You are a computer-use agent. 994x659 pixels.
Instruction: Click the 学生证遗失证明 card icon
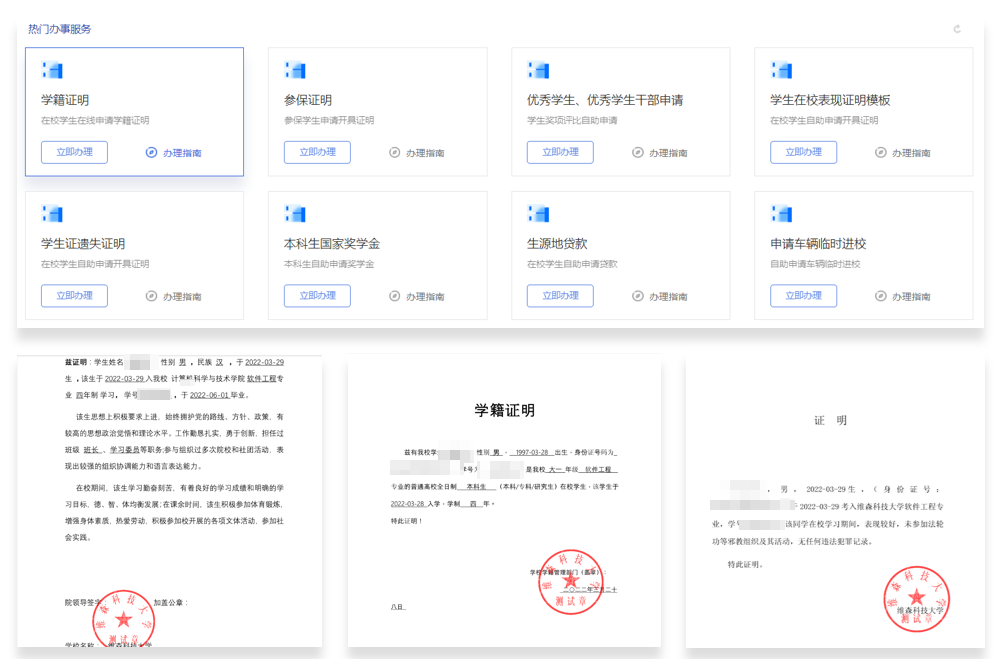[x=52, y=214]
